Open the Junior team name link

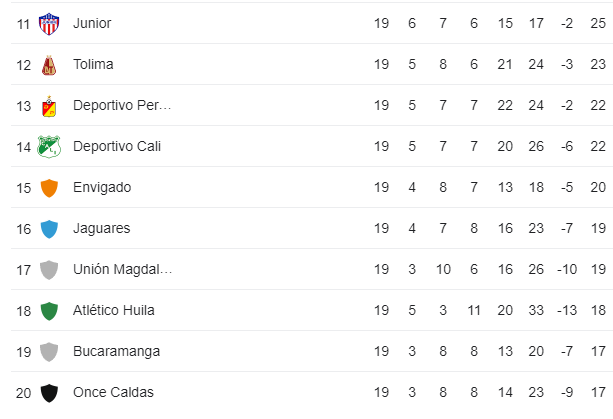pyautogui.click(x=92, y=23)
